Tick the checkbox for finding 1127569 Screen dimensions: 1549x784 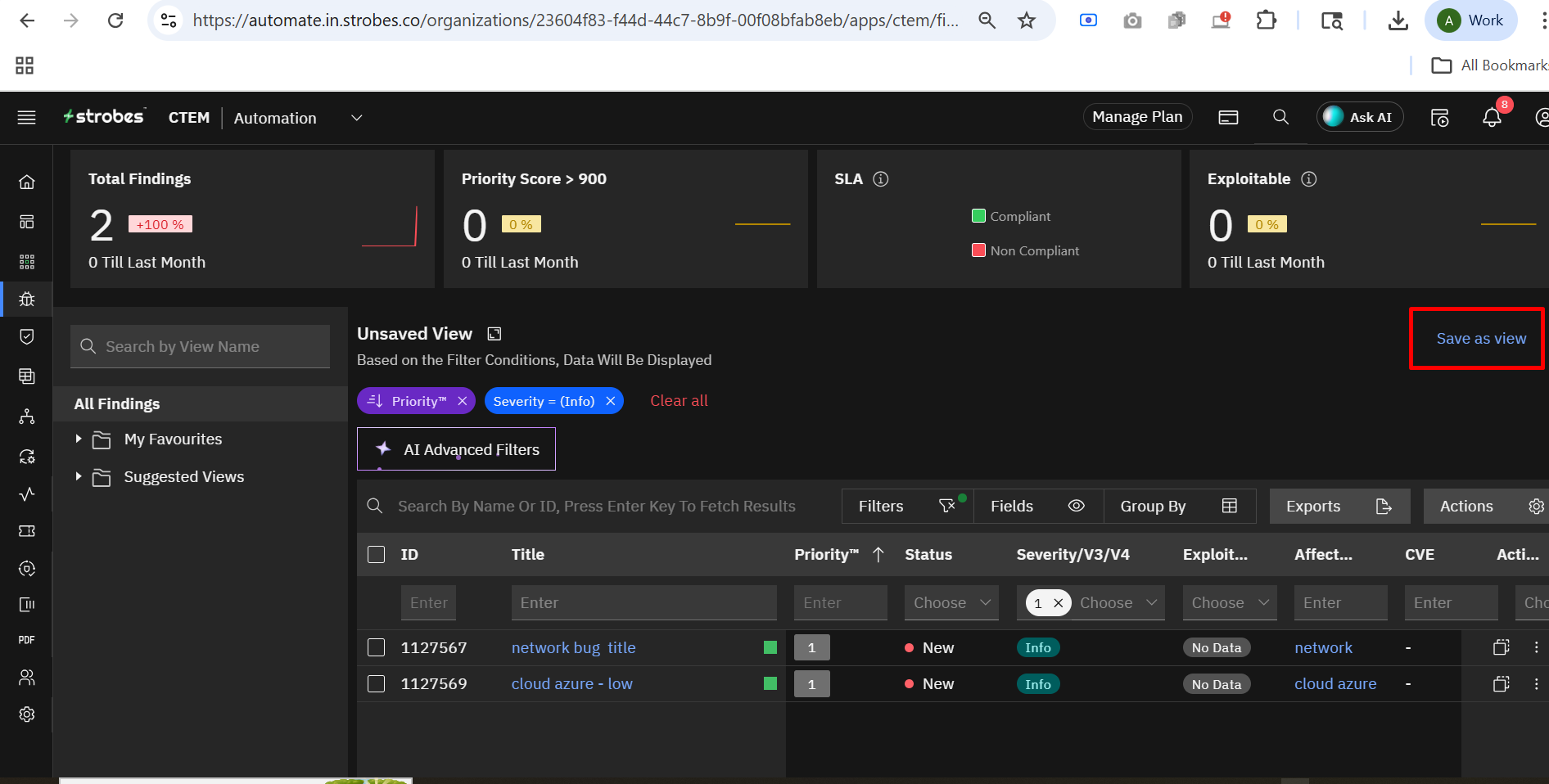coord(377,683)
